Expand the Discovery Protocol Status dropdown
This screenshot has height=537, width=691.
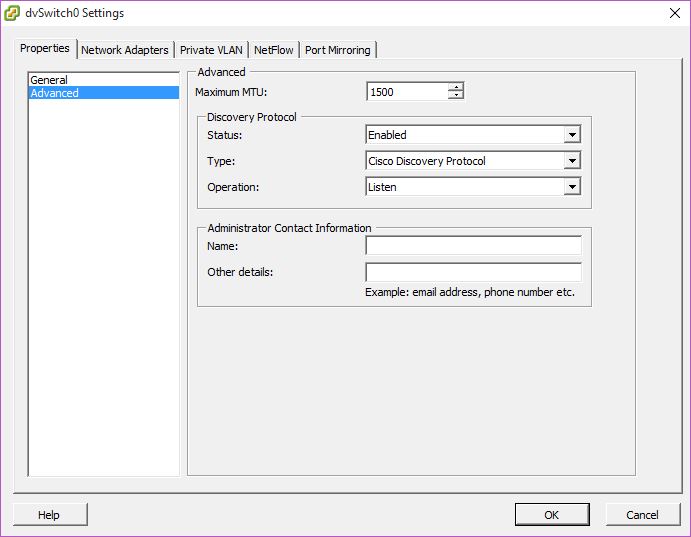[572, 135]
